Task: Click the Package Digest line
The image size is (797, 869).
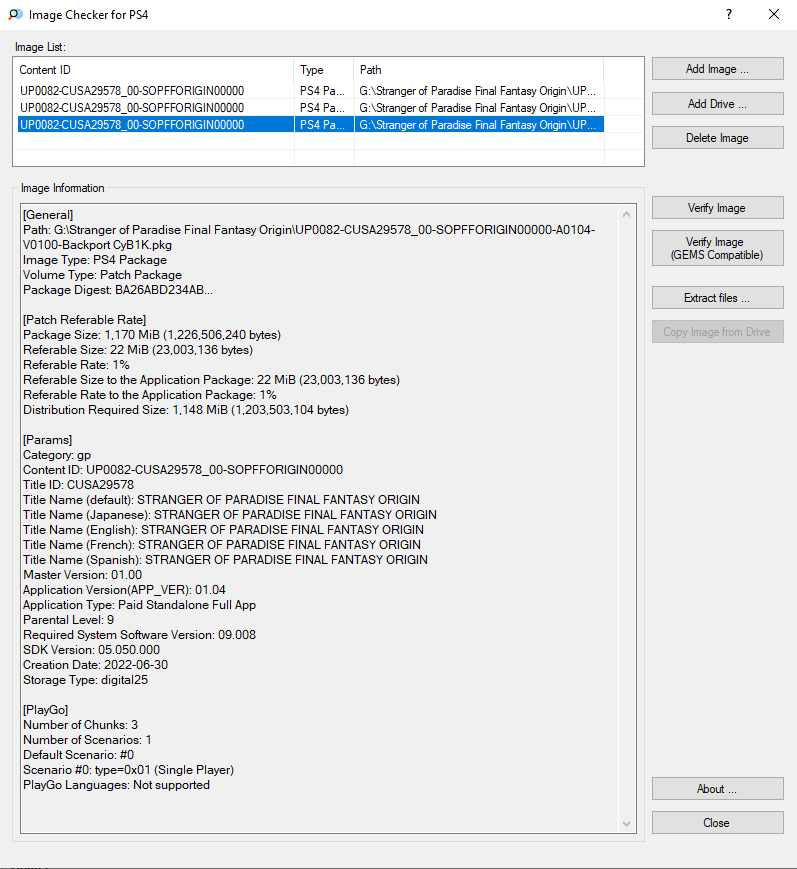Action: coord(117,290)
